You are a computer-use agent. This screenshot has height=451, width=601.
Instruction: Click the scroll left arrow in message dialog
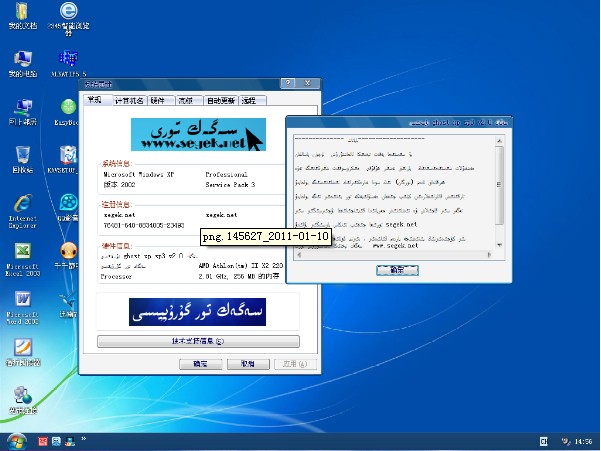(300, 254)
